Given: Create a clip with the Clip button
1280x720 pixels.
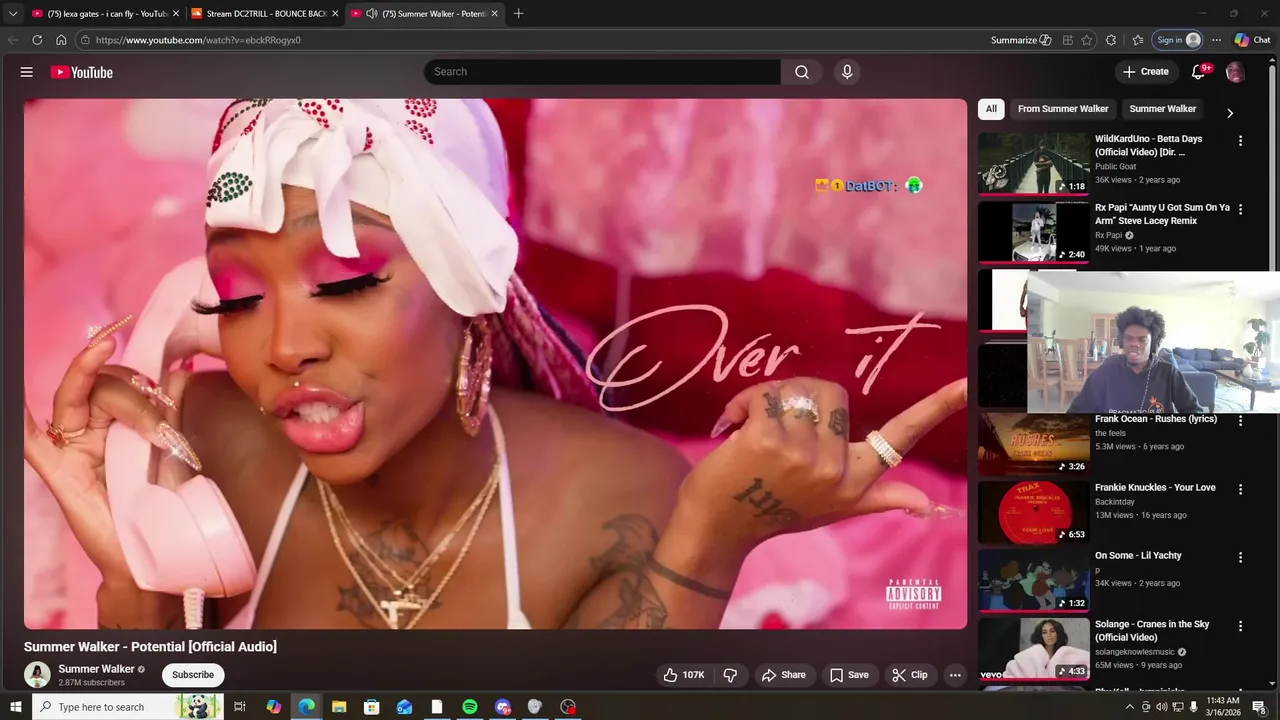Looking at the screenshot, I should 910,675.
